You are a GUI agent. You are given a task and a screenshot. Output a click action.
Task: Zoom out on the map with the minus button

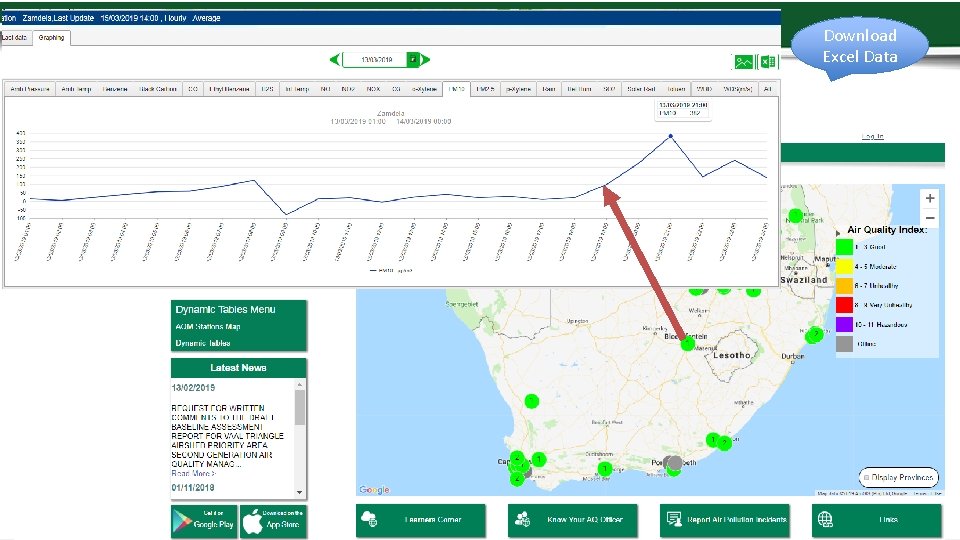(929, 217)
